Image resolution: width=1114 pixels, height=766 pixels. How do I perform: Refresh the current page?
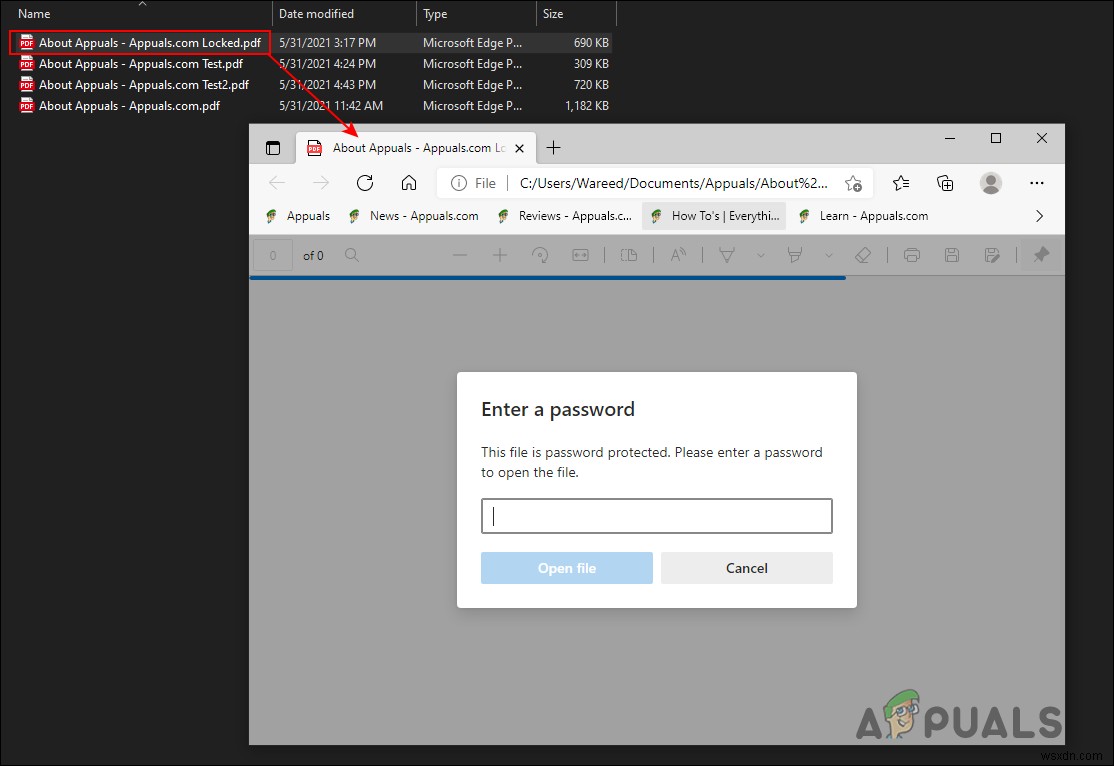pos(365,183)
